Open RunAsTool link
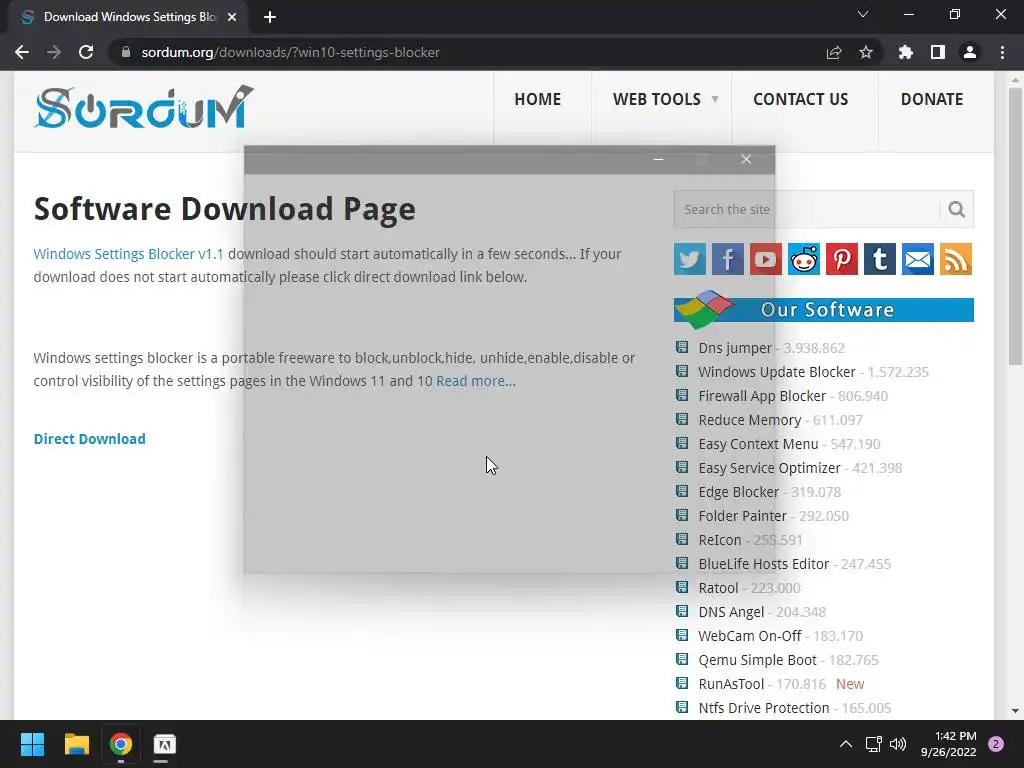This screenshot has height=768, width=1024. (731, 684)
